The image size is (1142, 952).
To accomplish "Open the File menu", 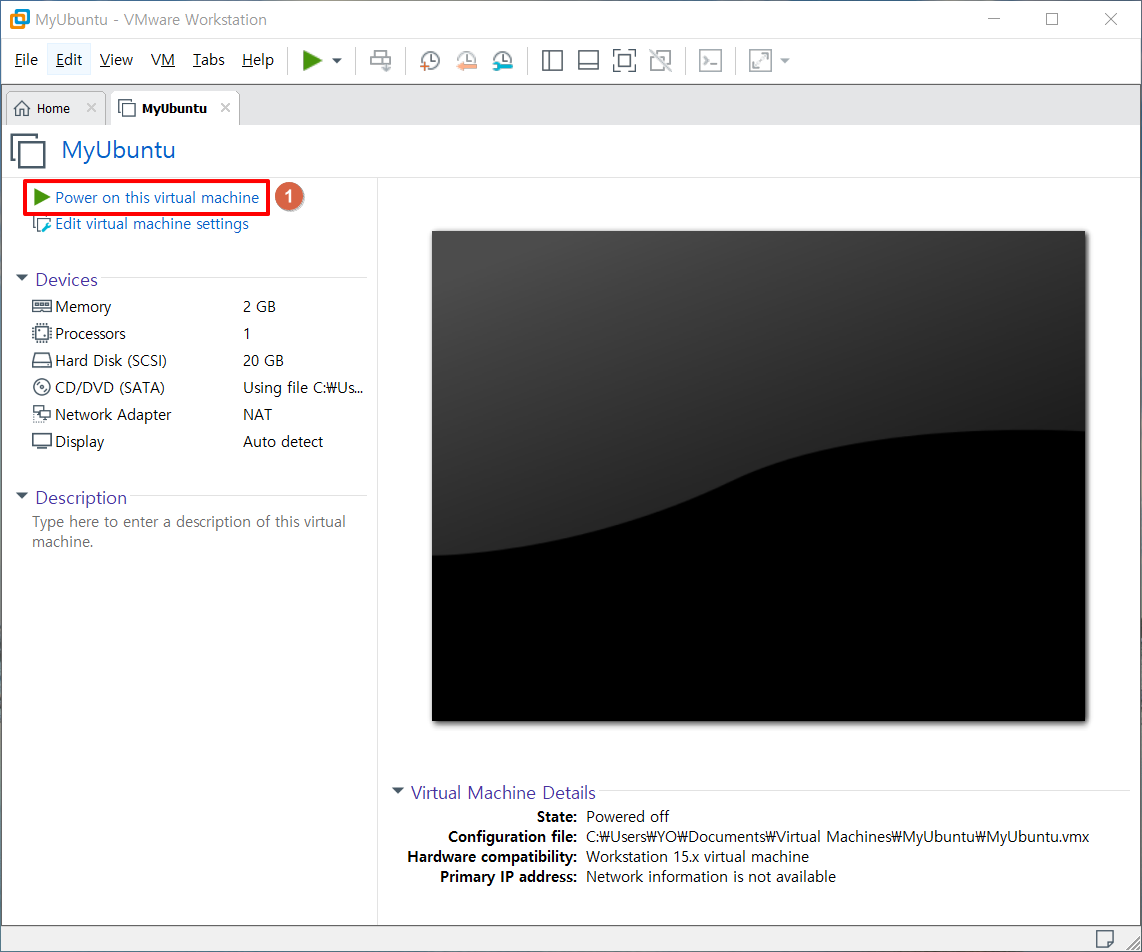I will pos(26,60).
